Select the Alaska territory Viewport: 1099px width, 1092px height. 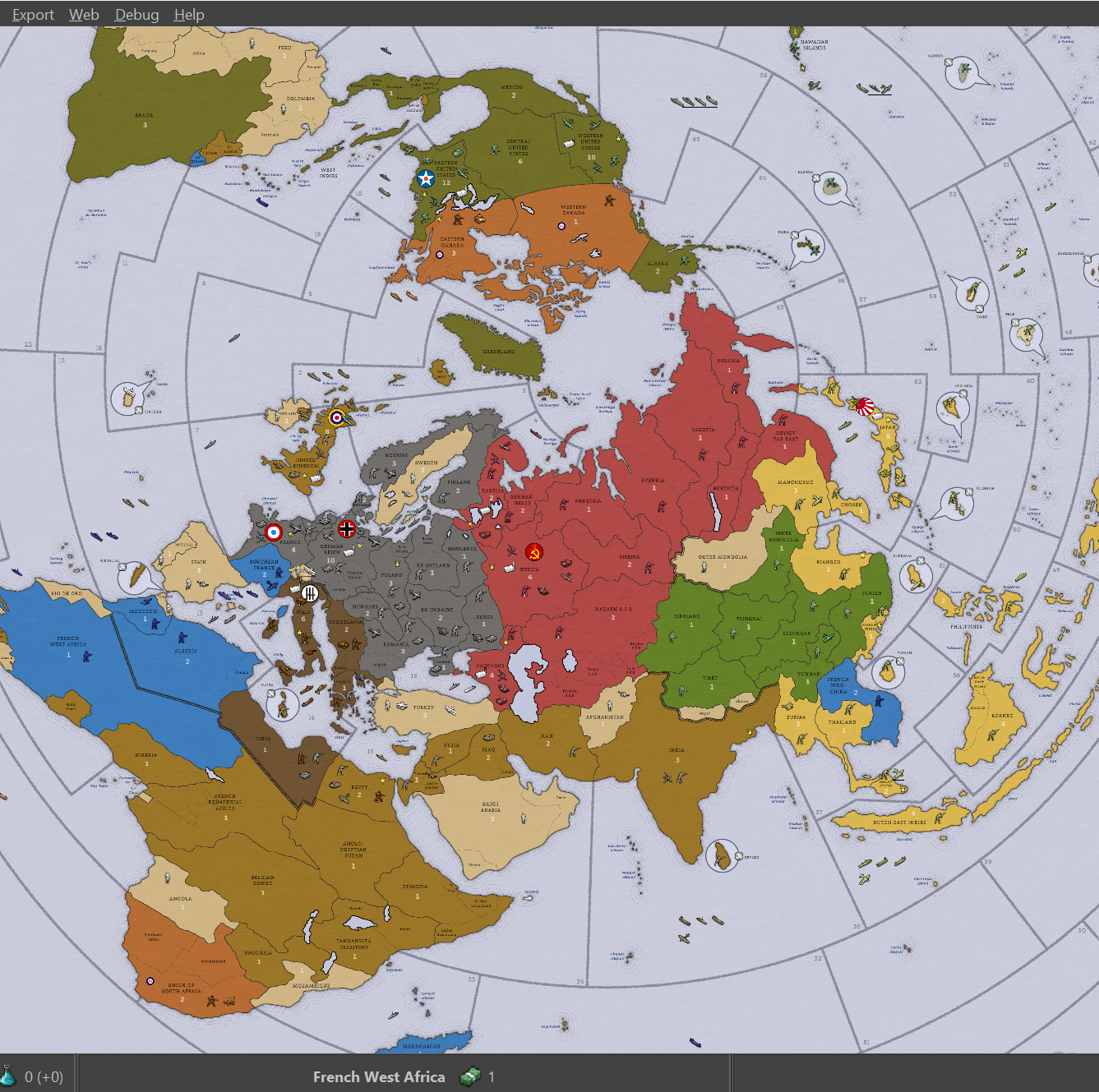pyautogui.click(x=658, y=265)
